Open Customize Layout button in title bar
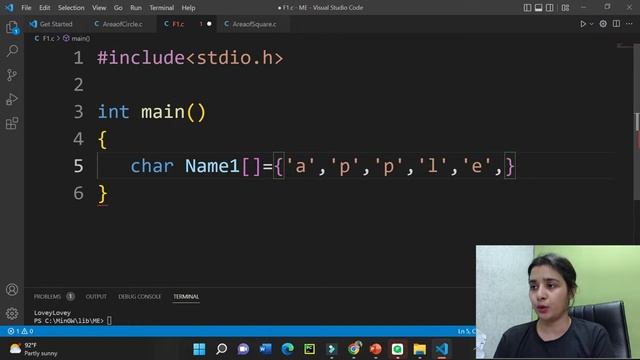 click(x=565, y=8)
